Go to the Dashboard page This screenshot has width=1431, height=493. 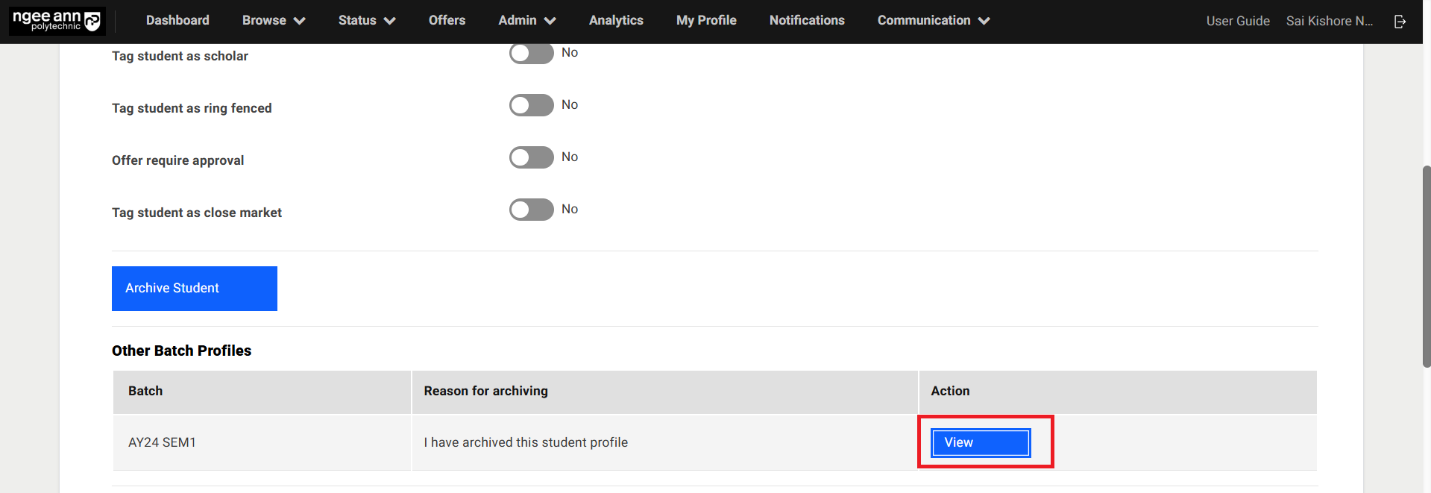pyautogui.click(x=178, y=21)
